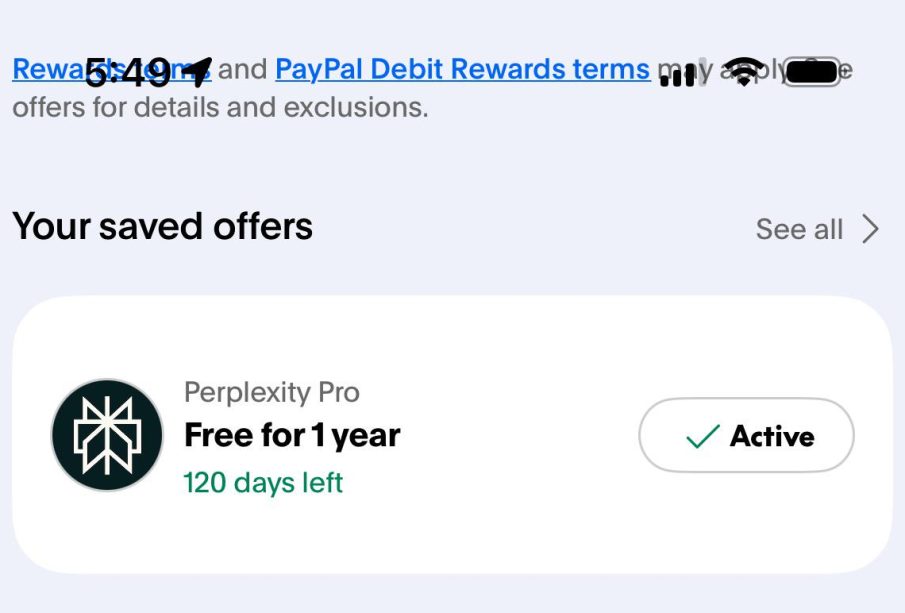Tap the word "and" between the terms links
This screenshot has width=905, height=613.
point(242,69)
